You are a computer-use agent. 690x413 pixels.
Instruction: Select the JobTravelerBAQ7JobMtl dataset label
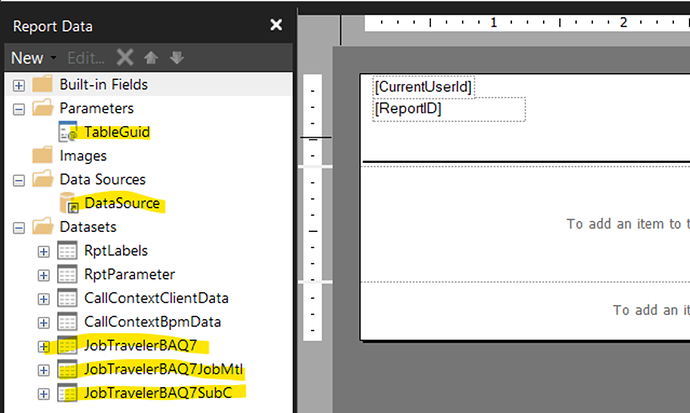click(163, 369)
